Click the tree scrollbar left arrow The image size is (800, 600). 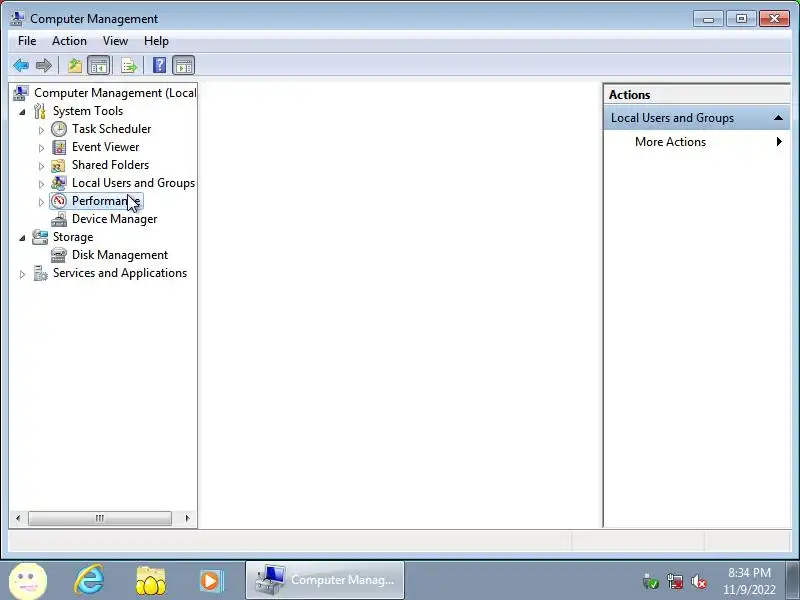click(18, 518)
